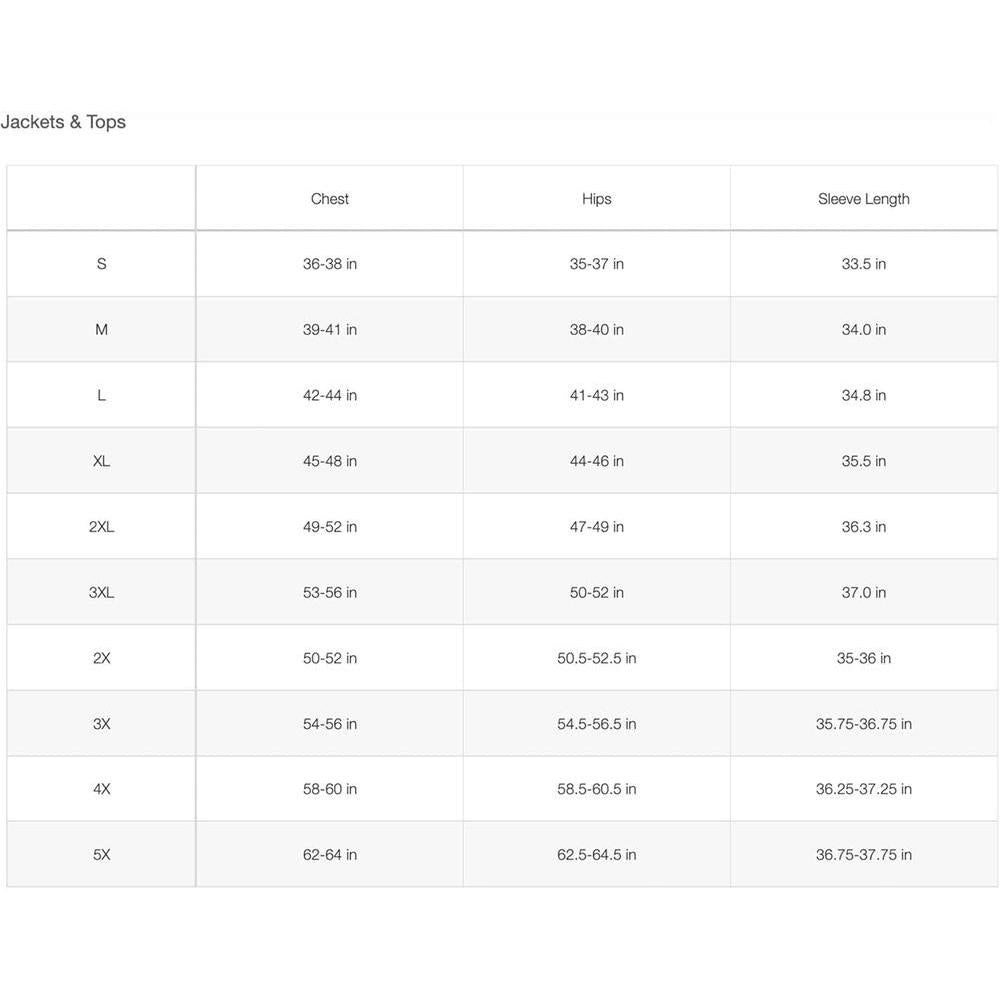Screen dimensions: 1000x1000
Task: Click the Jackets & Tops heading
Action: 63,122
